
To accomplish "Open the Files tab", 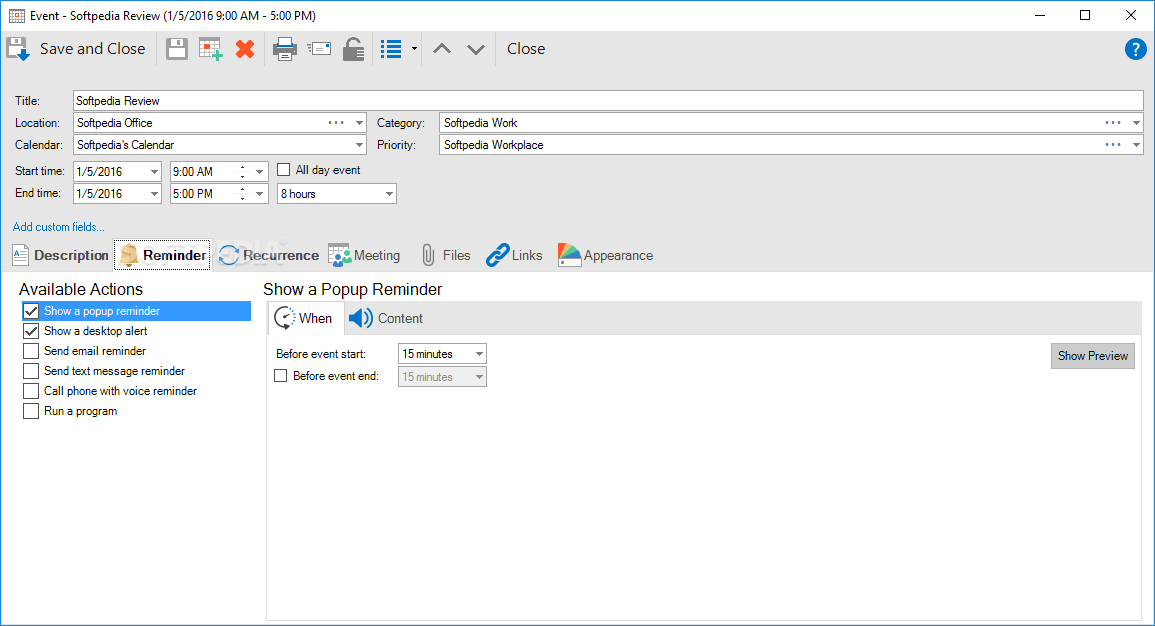I will click(x=446, y=256).
